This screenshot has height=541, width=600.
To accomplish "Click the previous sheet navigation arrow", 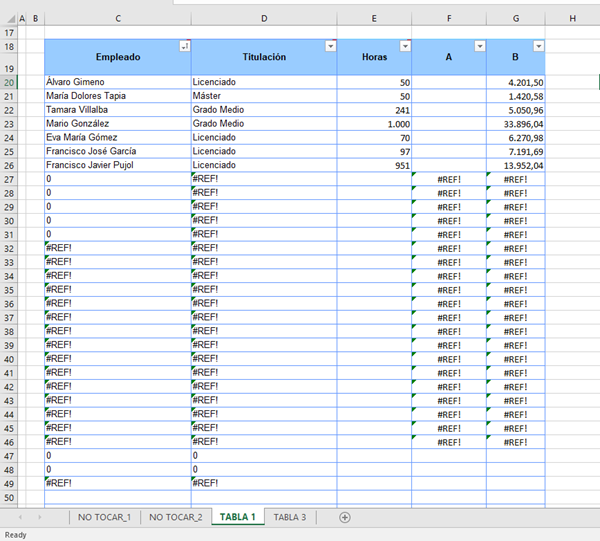I will 19,517.
